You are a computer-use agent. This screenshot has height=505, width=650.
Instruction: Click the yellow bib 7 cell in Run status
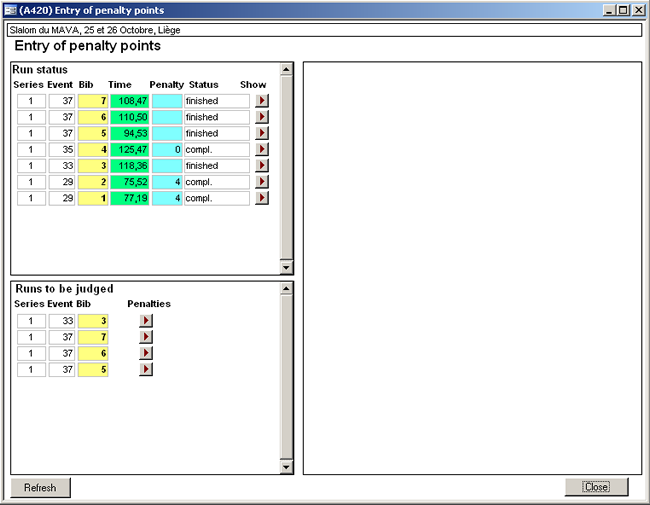coord(93,101)
